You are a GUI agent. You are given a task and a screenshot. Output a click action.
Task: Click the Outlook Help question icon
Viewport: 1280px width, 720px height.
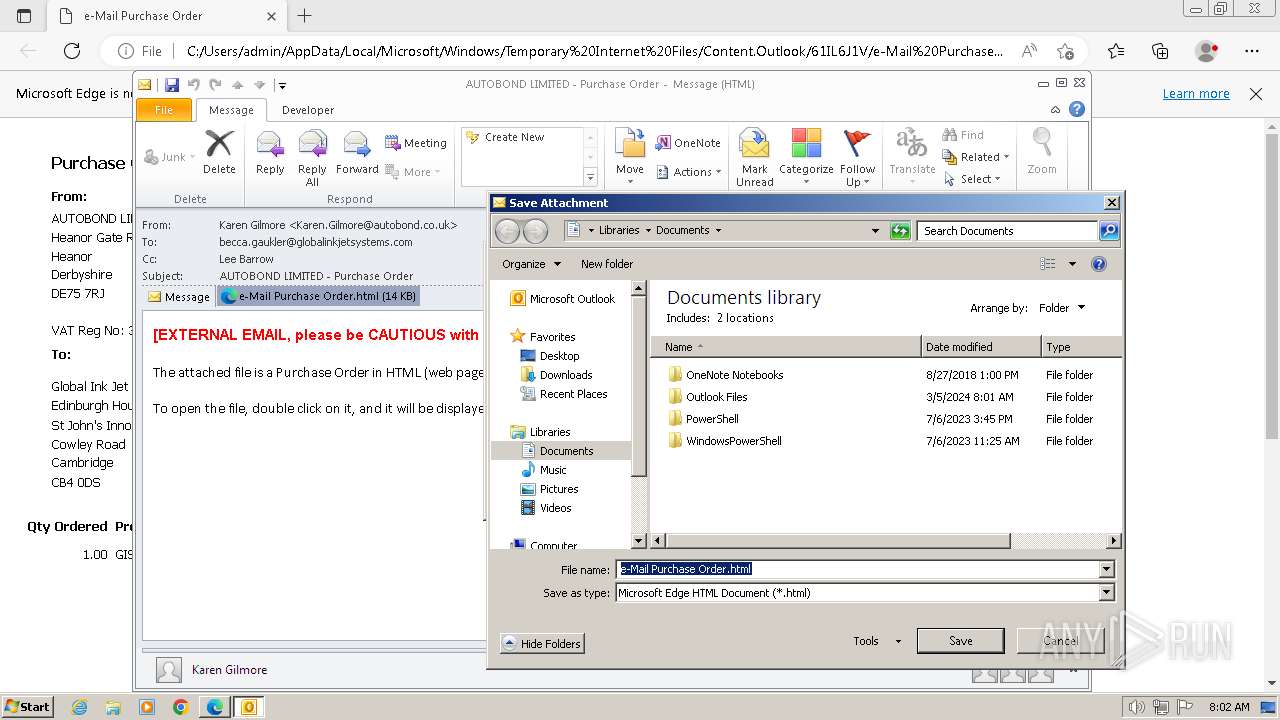click(x=1077, y=110)
